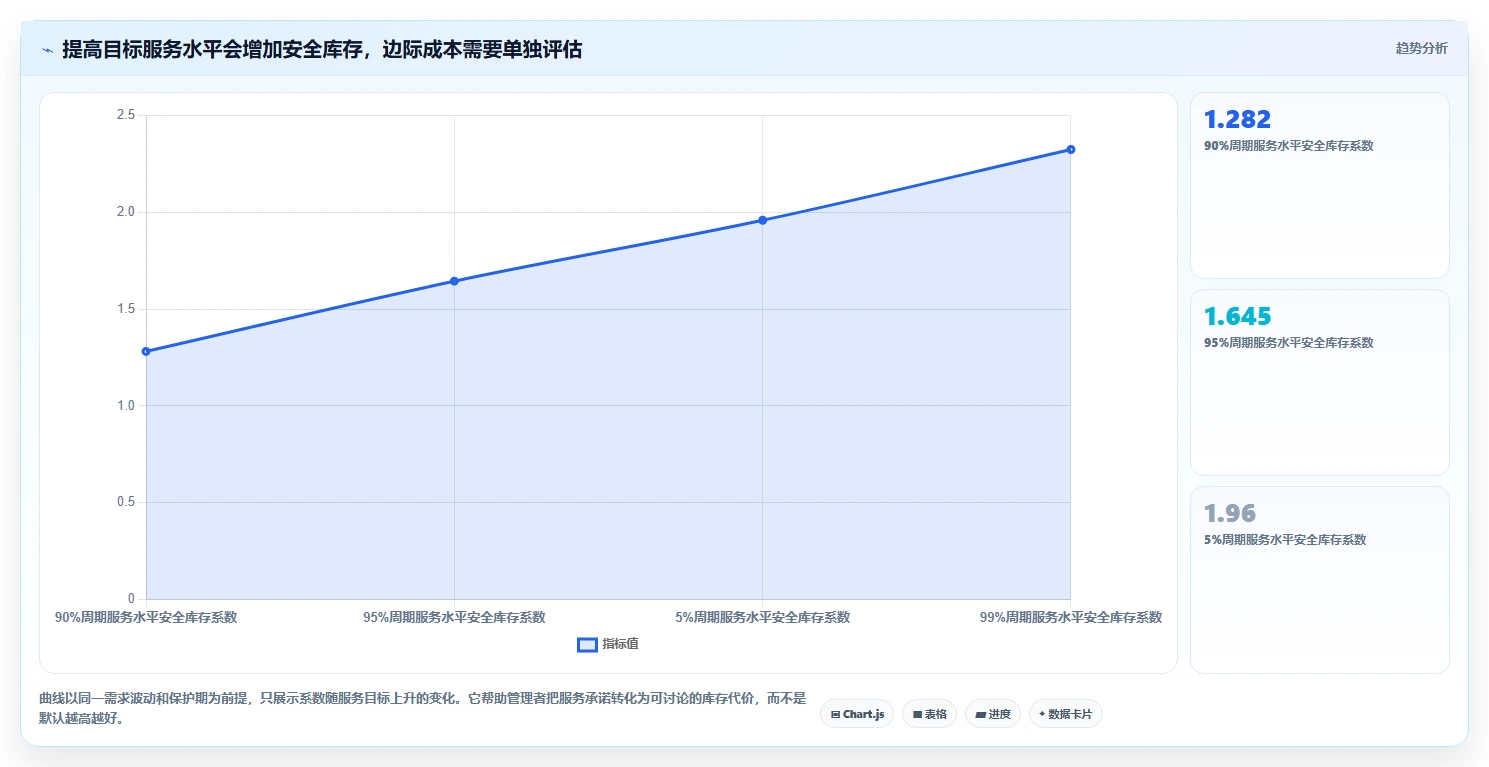Click the 0.5 y-axis tick label
Viewport: 1489px width, 767px height.
pos(126,502)
